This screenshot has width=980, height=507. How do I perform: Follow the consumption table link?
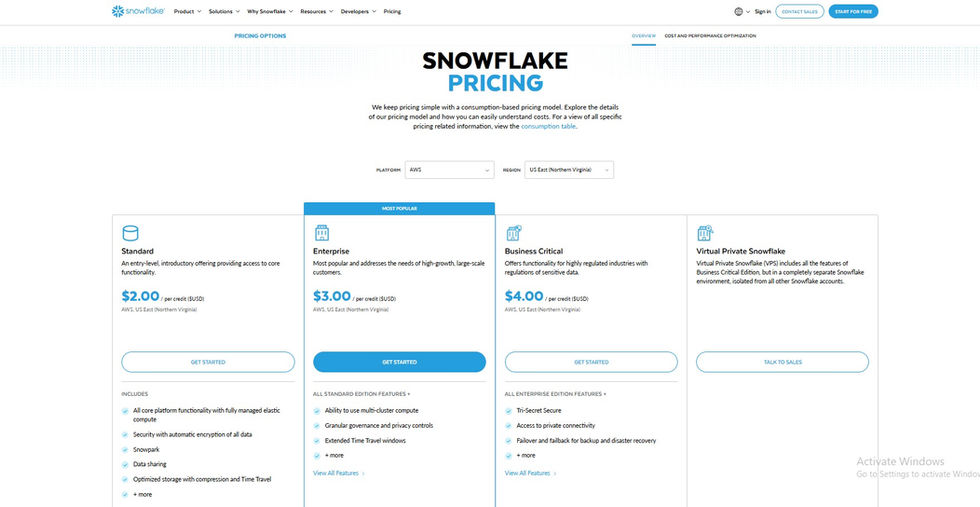pos(548,127)
